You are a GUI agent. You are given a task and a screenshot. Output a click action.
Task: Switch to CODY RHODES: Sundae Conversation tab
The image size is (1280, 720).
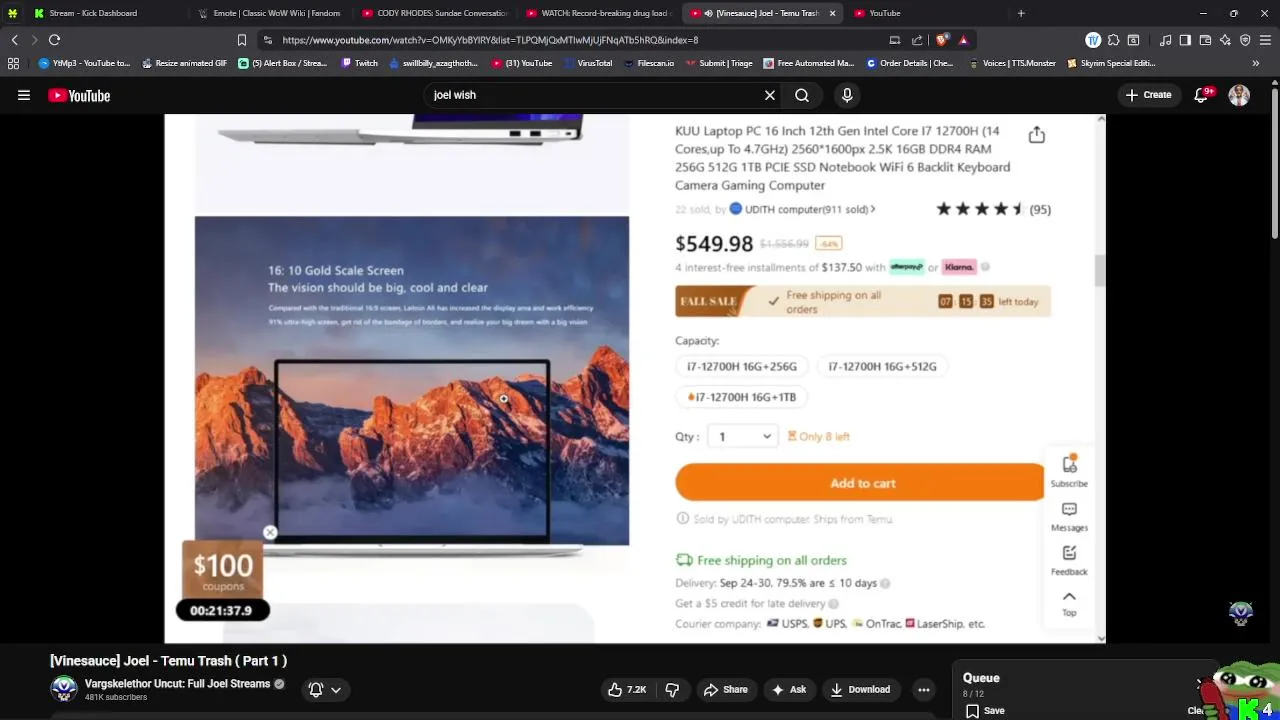coord(434,13)
